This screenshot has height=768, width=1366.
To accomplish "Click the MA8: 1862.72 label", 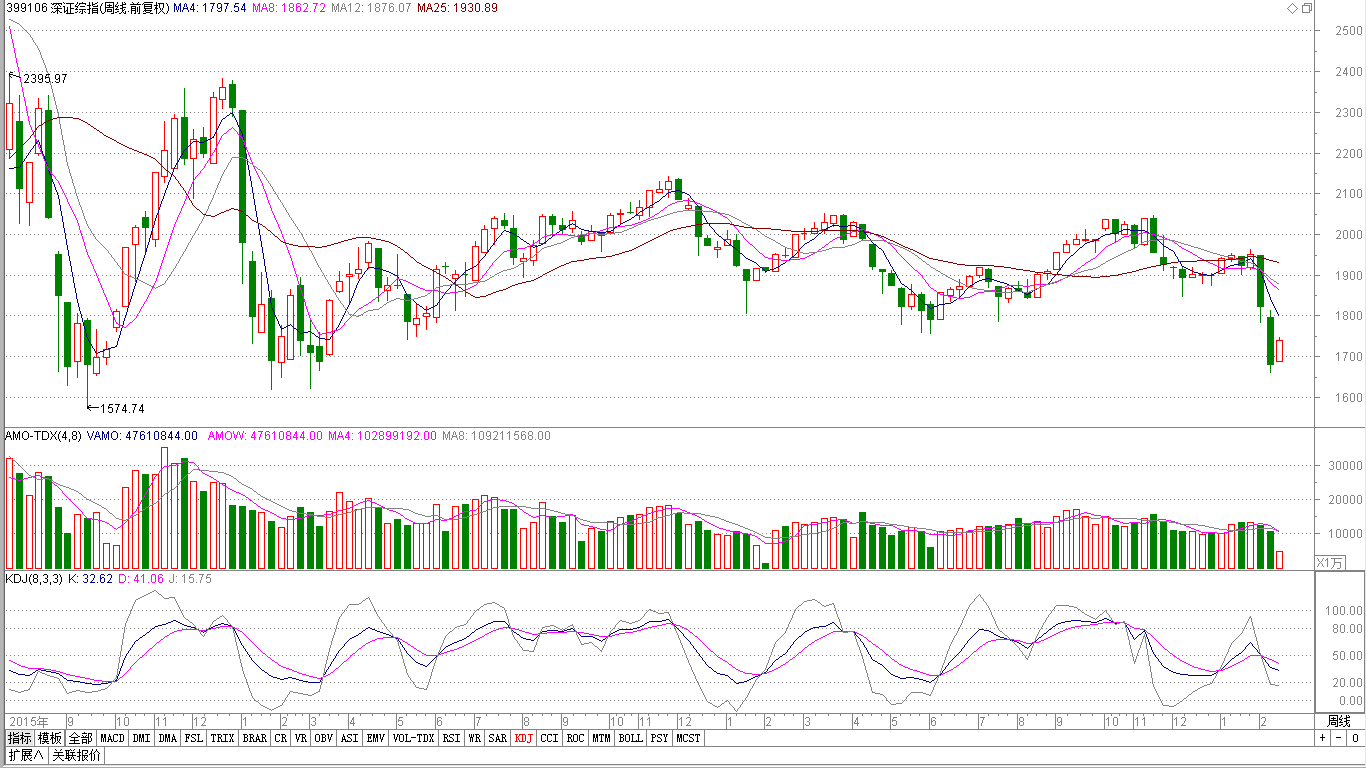I will click(289, 8).
